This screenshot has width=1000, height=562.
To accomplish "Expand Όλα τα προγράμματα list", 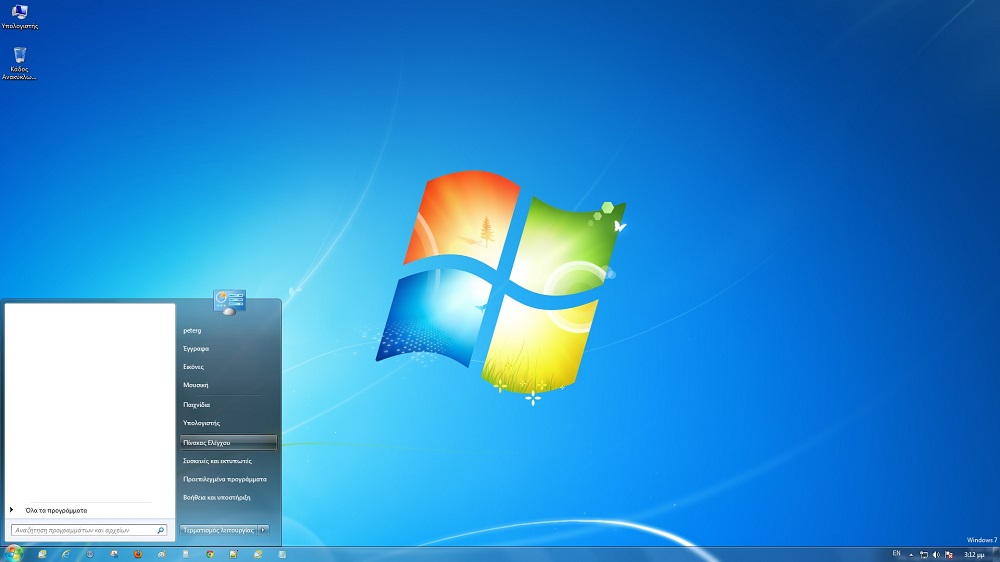I will click(56, 510).
